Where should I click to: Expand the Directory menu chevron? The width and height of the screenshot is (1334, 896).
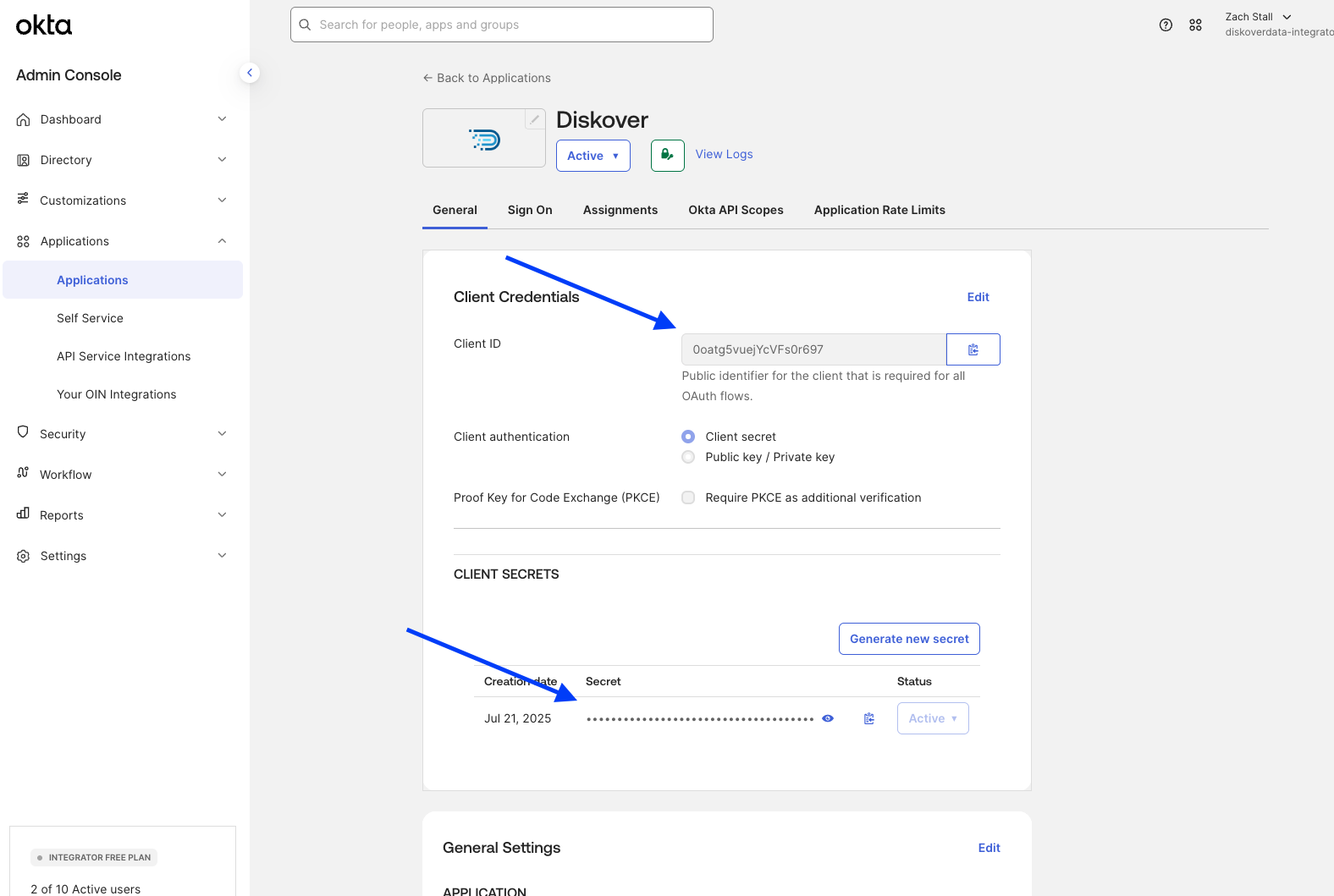(222, 160)
